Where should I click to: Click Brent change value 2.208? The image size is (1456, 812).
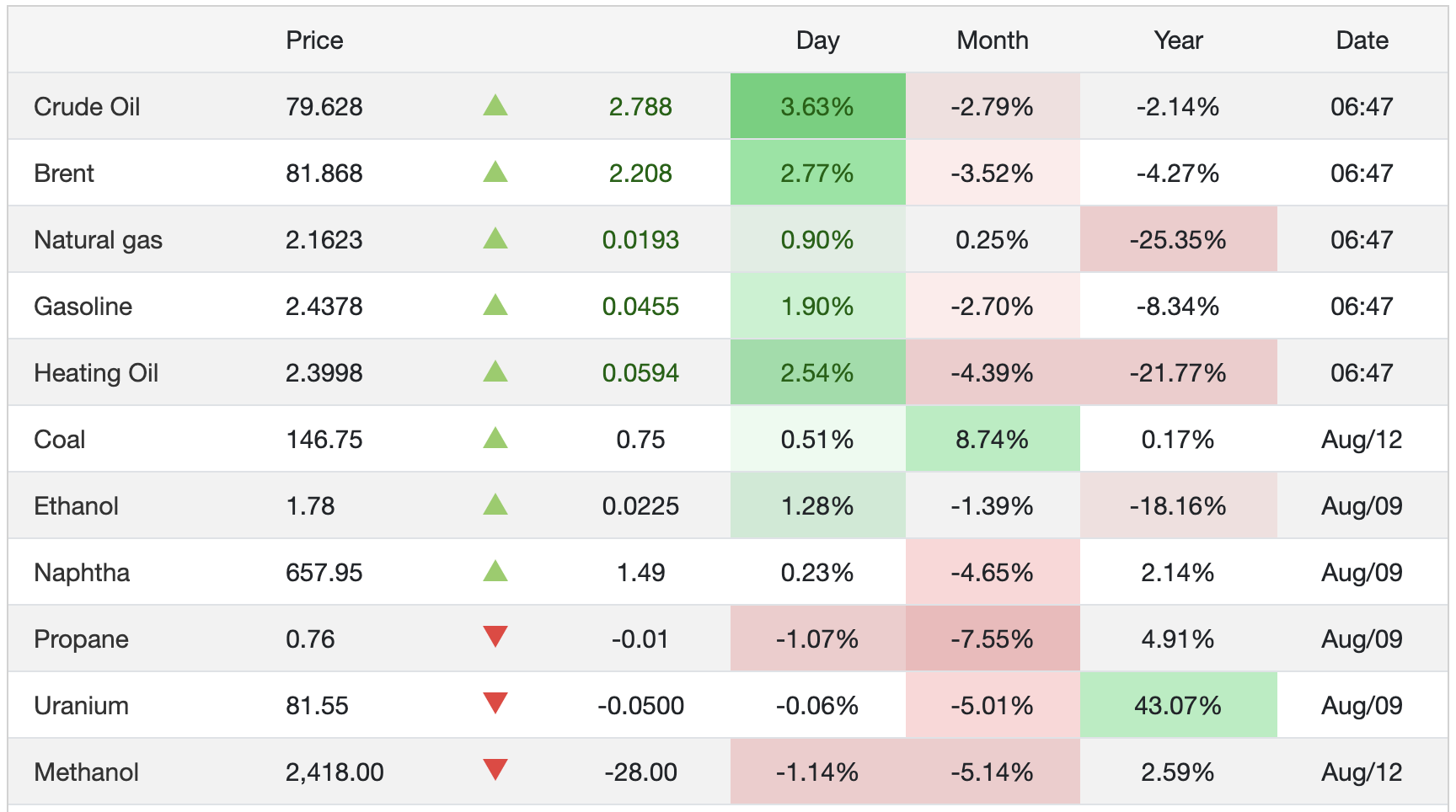(640, 174)
